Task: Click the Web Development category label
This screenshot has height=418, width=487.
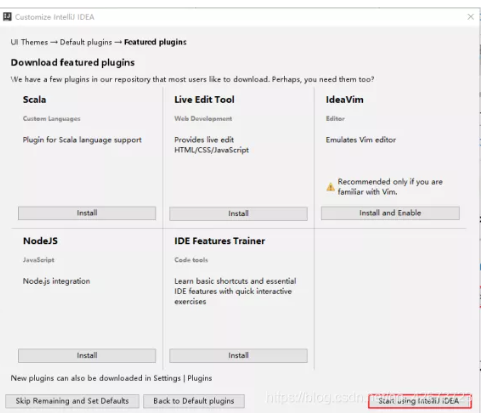Action: point(203,119)
